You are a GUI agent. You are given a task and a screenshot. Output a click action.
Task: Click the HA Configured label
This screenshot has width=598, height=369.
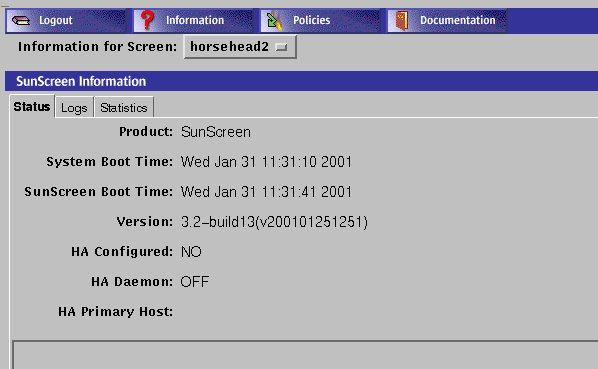[x=122, y=252]
